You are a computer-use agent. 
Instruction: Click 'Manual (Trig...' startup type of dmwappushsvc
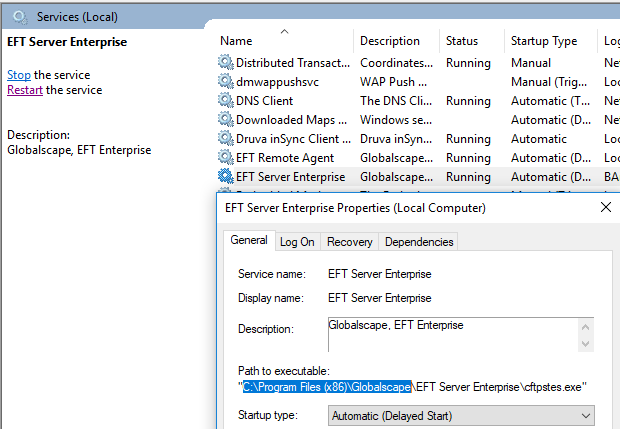[x=549, y=82]
